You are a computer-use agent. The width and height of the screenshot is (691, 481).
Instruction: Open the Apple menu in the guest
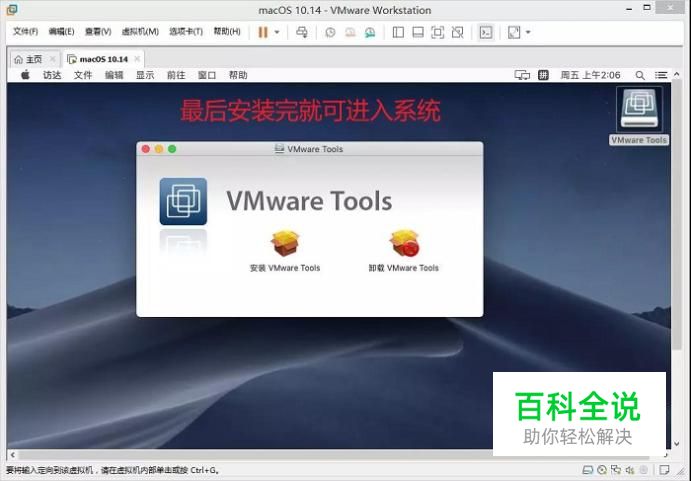click(25, 75)
